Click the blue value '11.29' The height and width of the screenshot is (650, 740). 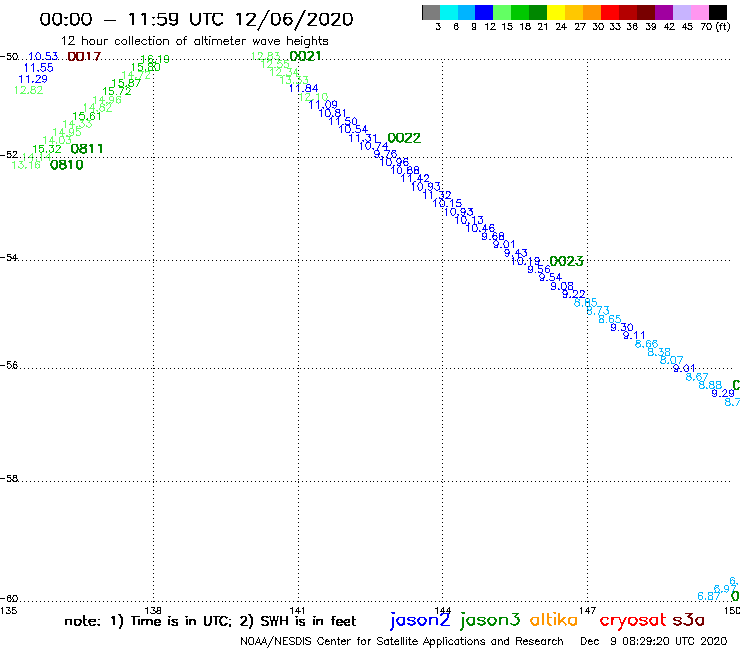[x=33, y=79]
